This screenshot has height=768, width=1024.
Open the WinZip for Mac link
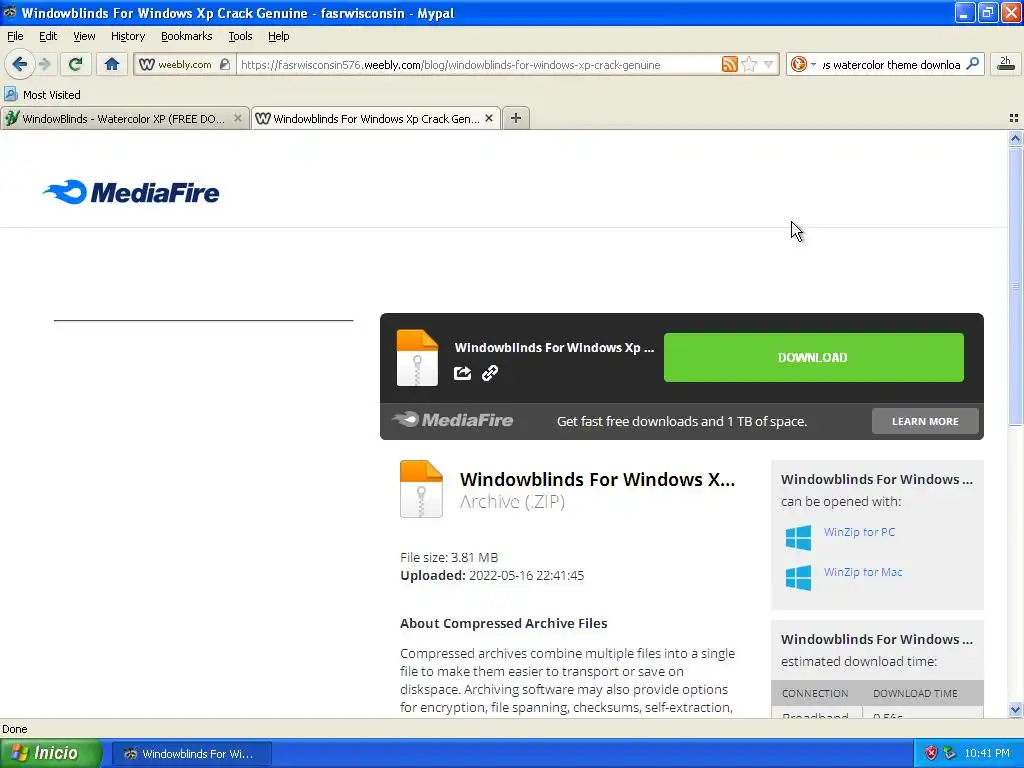click(x=863, y=572)
